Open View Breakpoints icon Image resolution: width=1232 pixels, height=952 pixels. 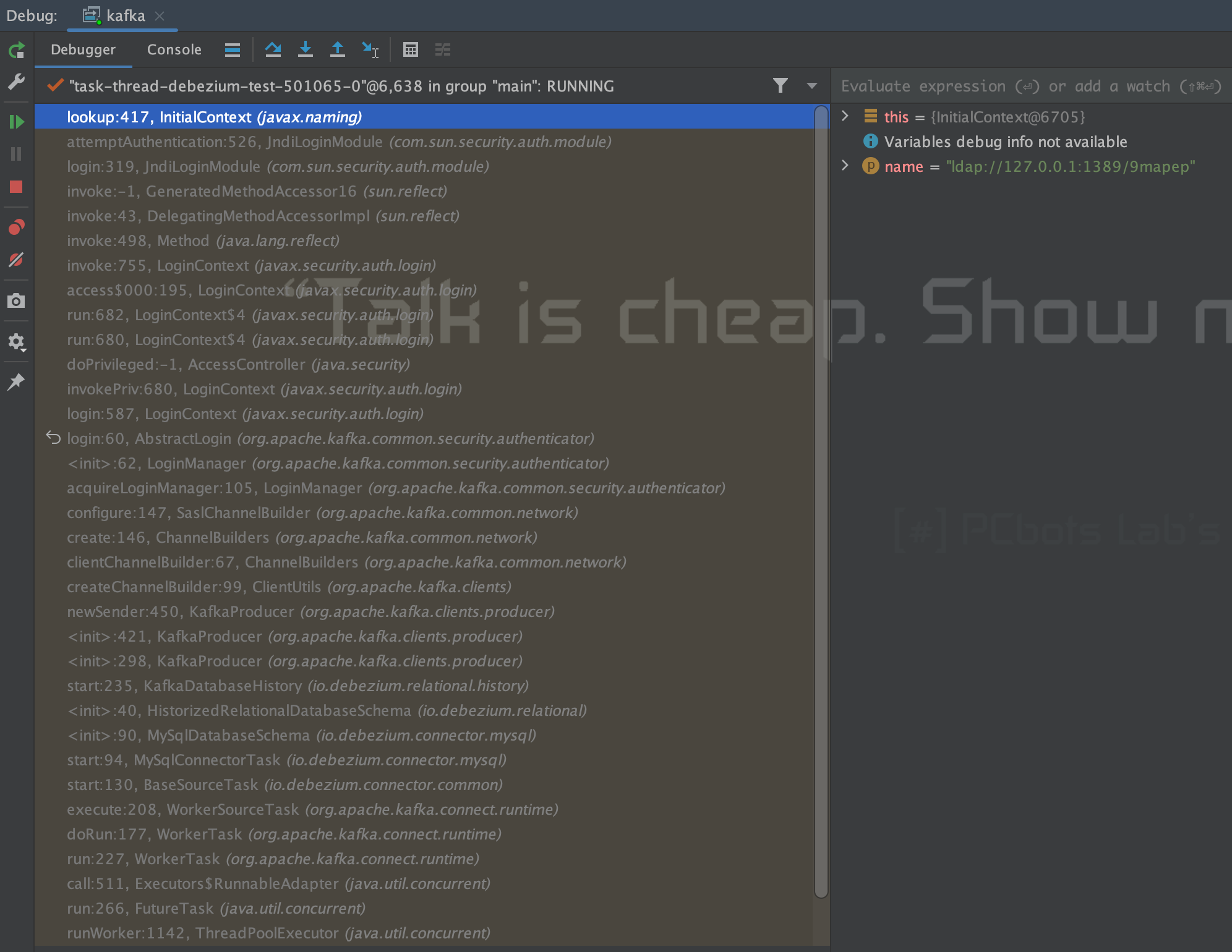point(17,227)
